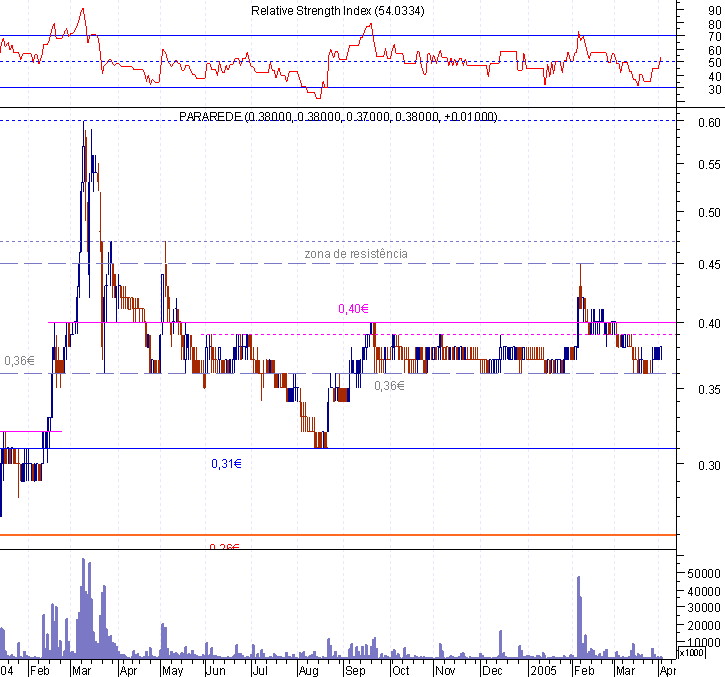Screen dimensions: 725x677
Task: Click the red 0,26€ label
Action: pos(224,547)
